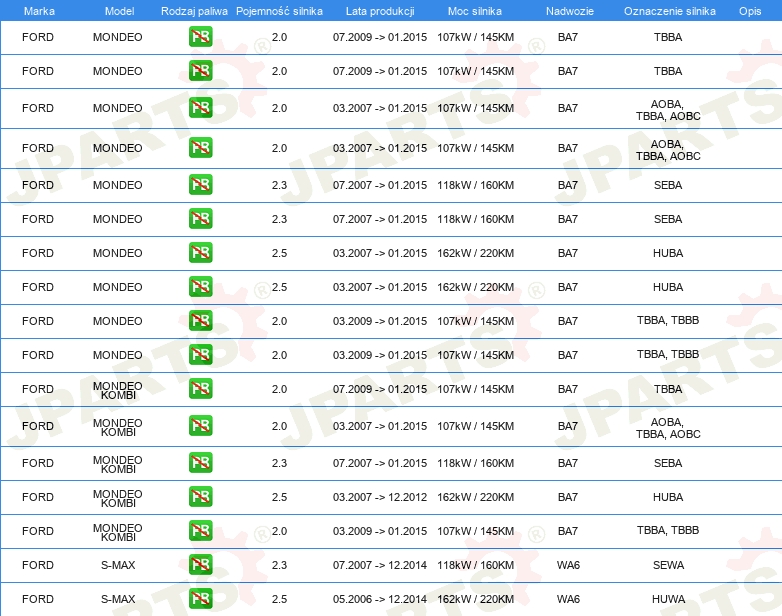The image size is (782, 616).
Task: Sort by the Marka column header
Action: tap(39, 11)
